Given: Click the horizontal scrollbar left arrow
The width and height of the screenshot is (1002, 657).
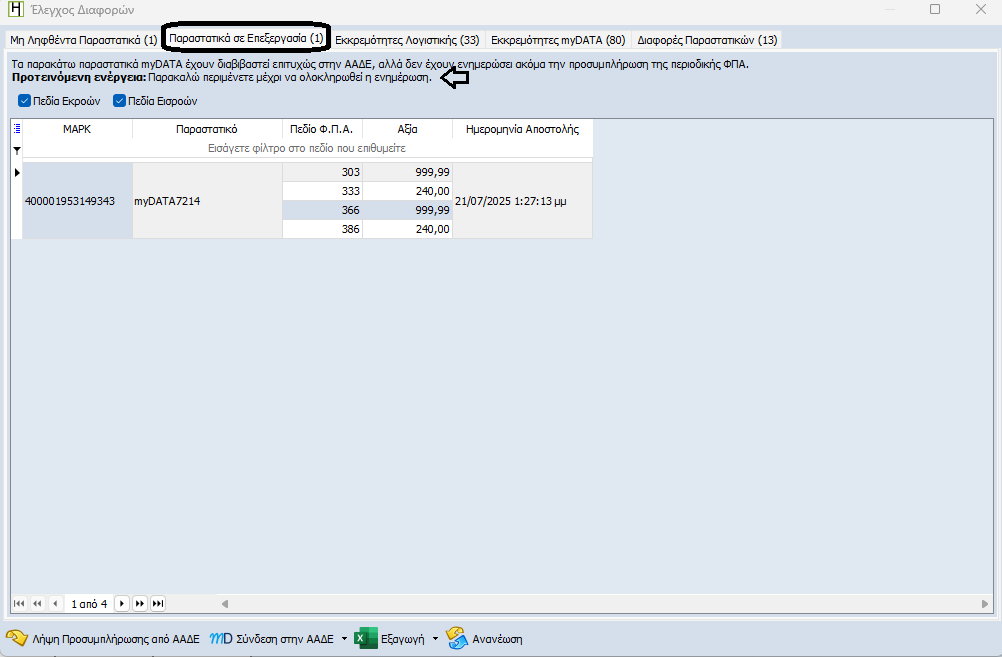Looking at the screenshot, I should (x=225, y=603).
